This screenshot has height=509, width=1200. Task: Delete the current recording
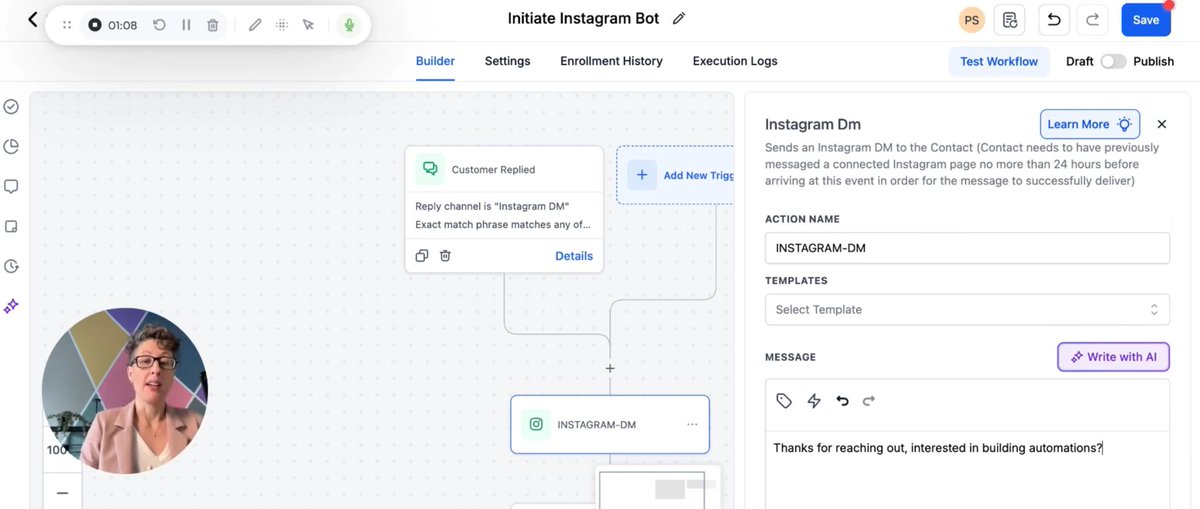pyautogui.click(x=213, y=25)
